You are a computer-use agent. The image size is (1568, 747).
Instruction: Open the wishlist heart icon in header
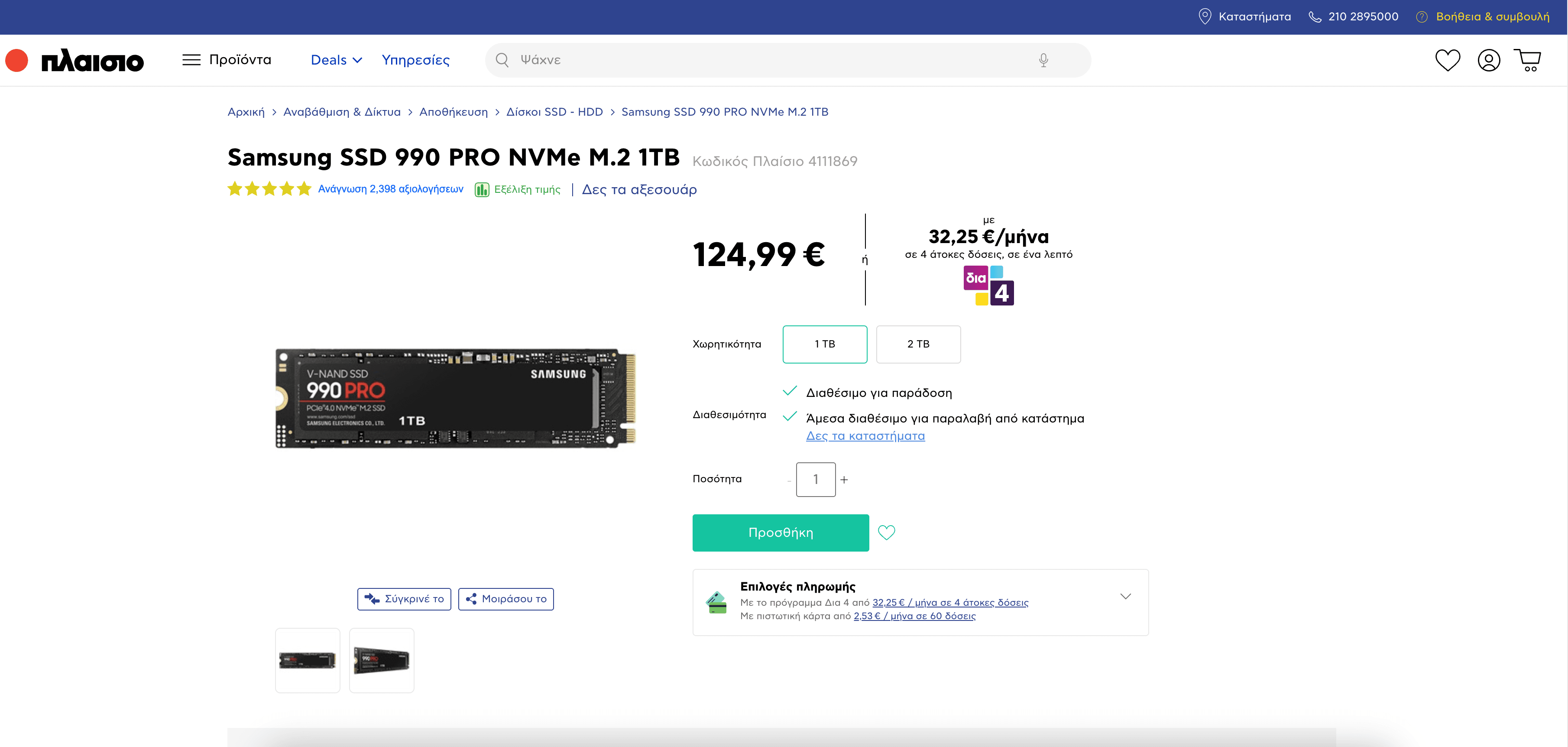tap(1447, 60)
